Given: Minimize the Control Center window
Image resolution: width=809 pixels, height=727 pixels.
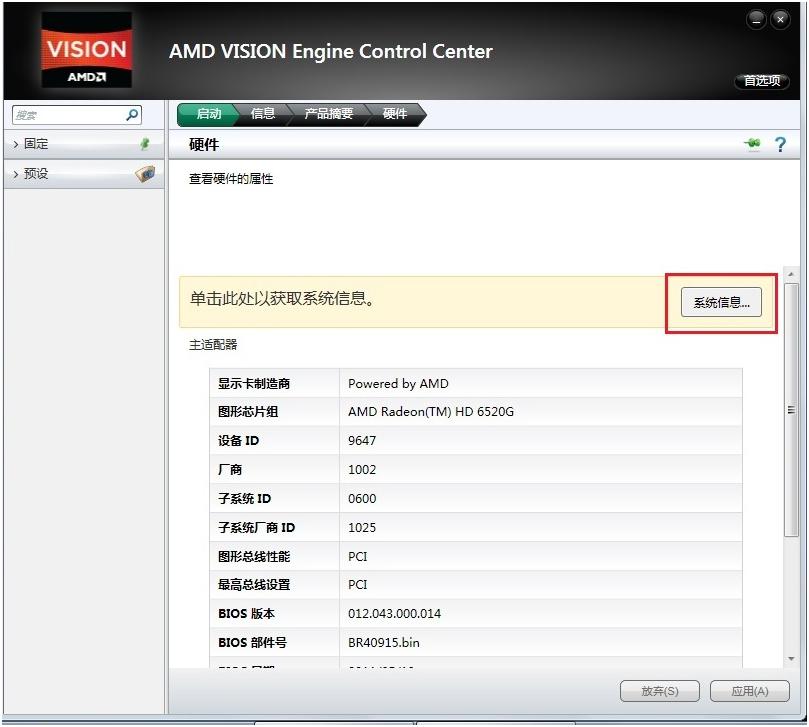Looking at the screenshot, I should coord(756,20).
